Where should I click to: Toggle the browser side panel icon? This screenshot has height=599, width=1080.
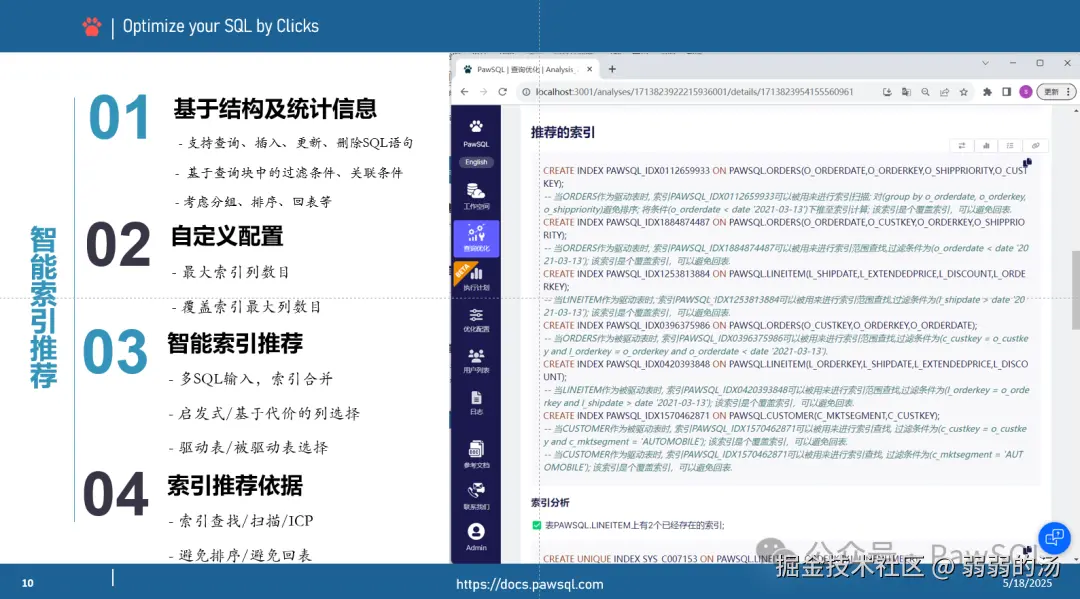pos(1006,92)
